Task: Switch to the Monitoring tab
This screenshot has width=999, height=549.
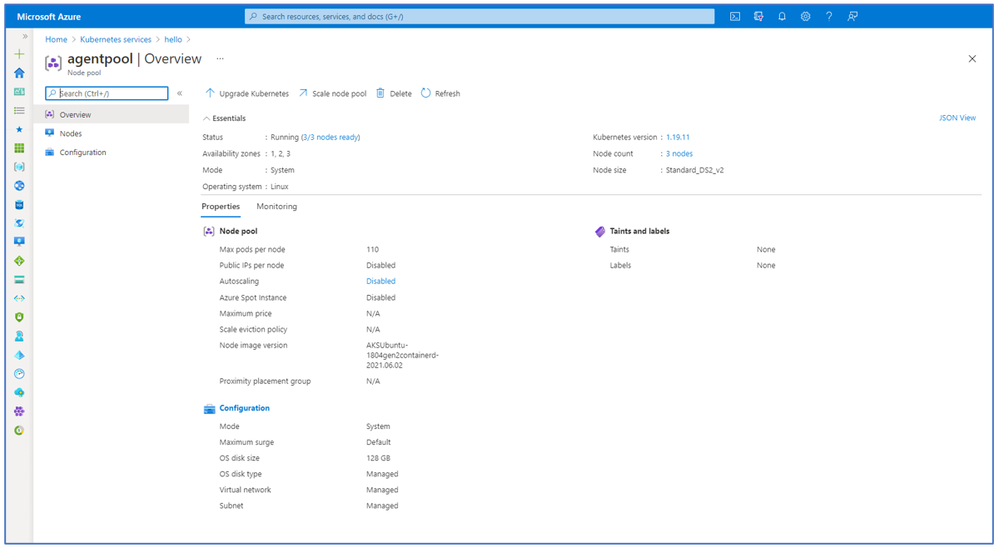Action: tap(277, 206)
